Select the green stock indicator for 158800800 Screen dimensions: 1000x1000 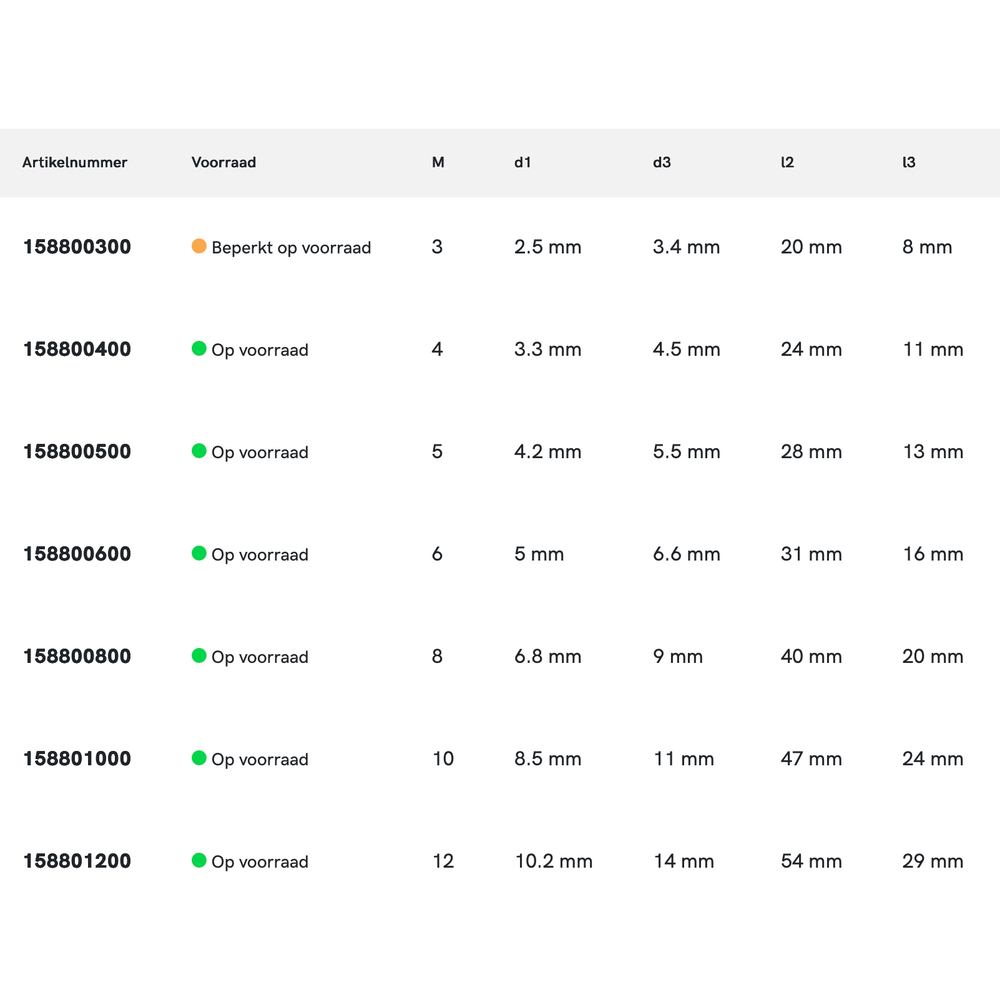199,656
